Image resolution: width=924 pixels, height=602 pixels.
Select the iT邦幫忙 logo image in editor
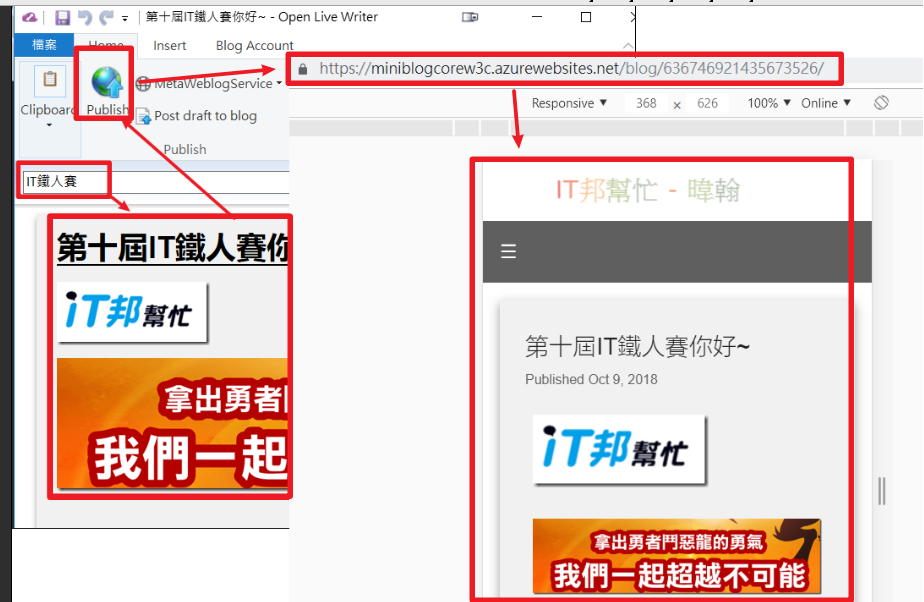[x=133, y=312]
